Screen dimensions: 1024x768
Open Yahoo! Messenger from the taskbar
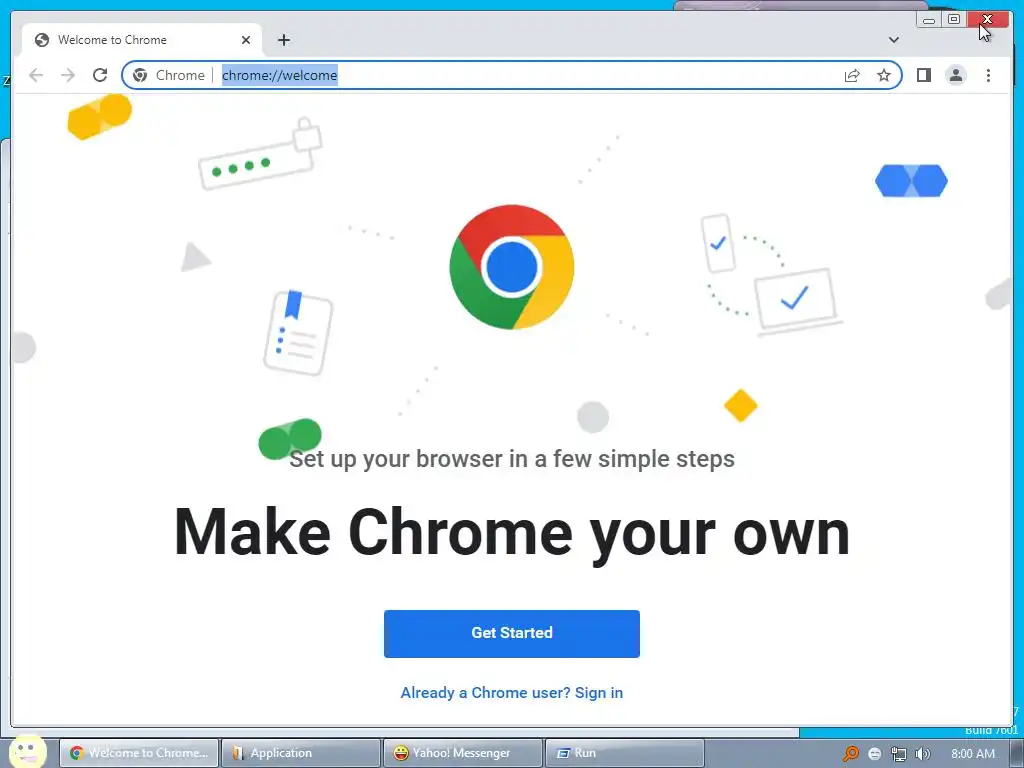[x=463, y=753]
